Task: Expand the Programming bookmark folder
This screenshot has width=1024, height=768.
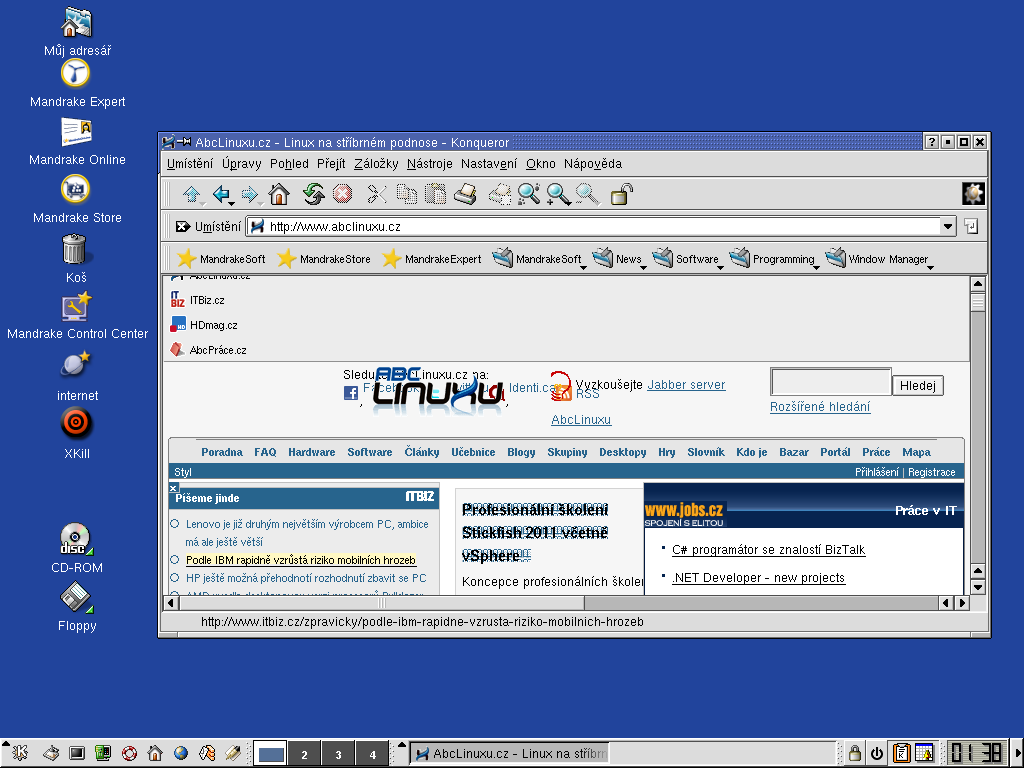Action: tap(774, 259)
